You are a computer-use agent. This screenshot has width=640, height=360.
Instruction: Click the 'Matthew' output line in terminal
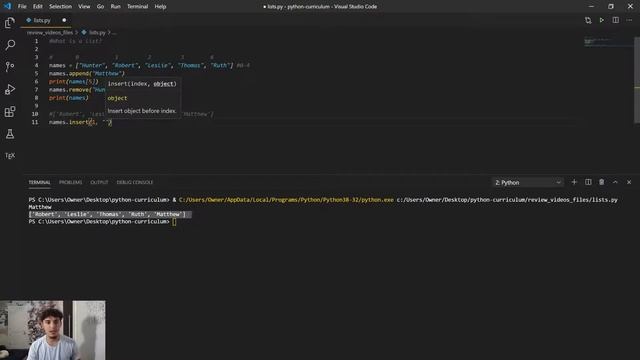pos(40,207)
